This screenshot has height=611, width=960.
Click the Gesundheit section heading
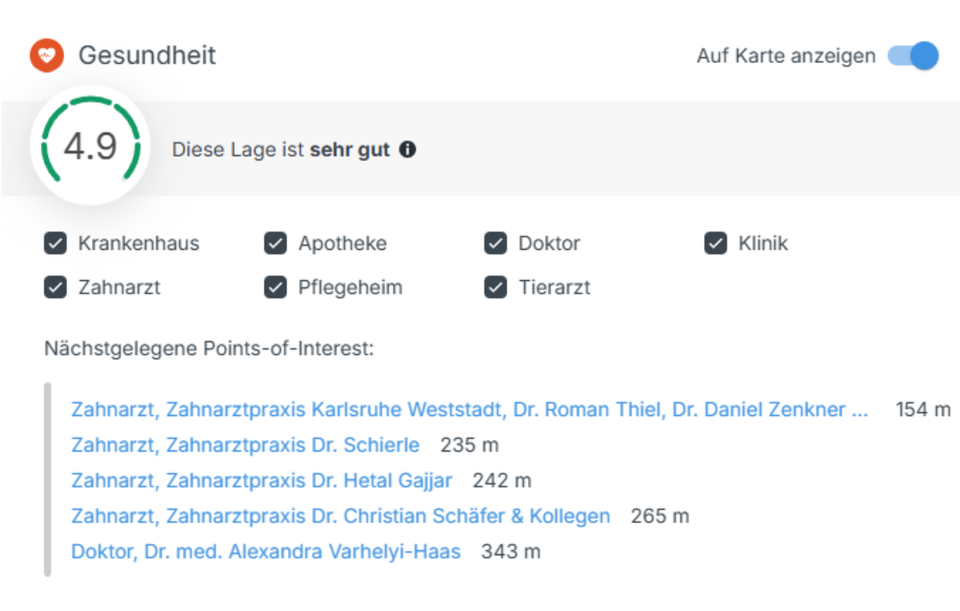tap(147, 55)
